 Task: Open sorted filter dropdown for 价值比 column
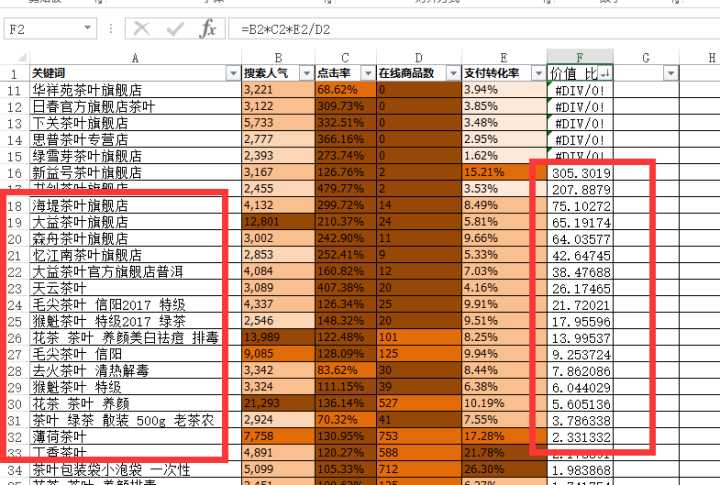(605, 73)
